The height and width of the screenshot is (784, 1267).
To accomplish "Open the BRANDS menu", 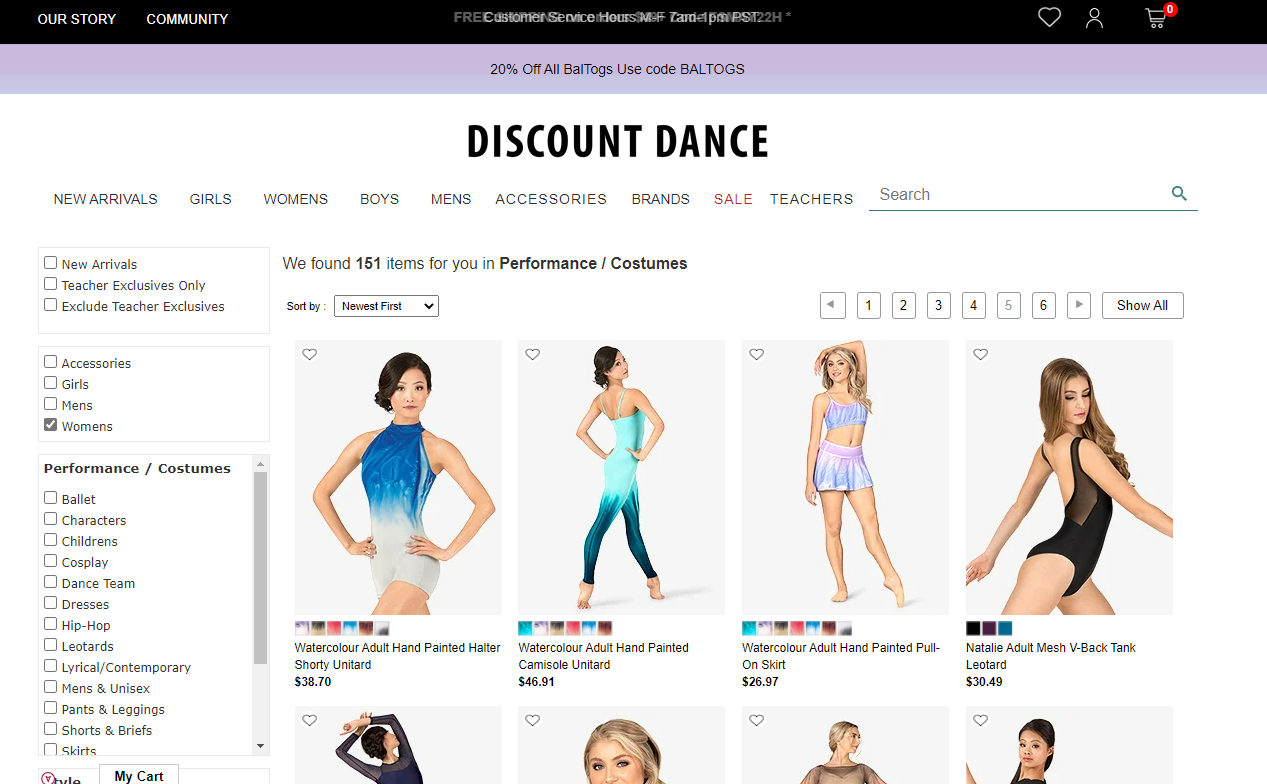I will pyautogui.click(x=660, y=199).
